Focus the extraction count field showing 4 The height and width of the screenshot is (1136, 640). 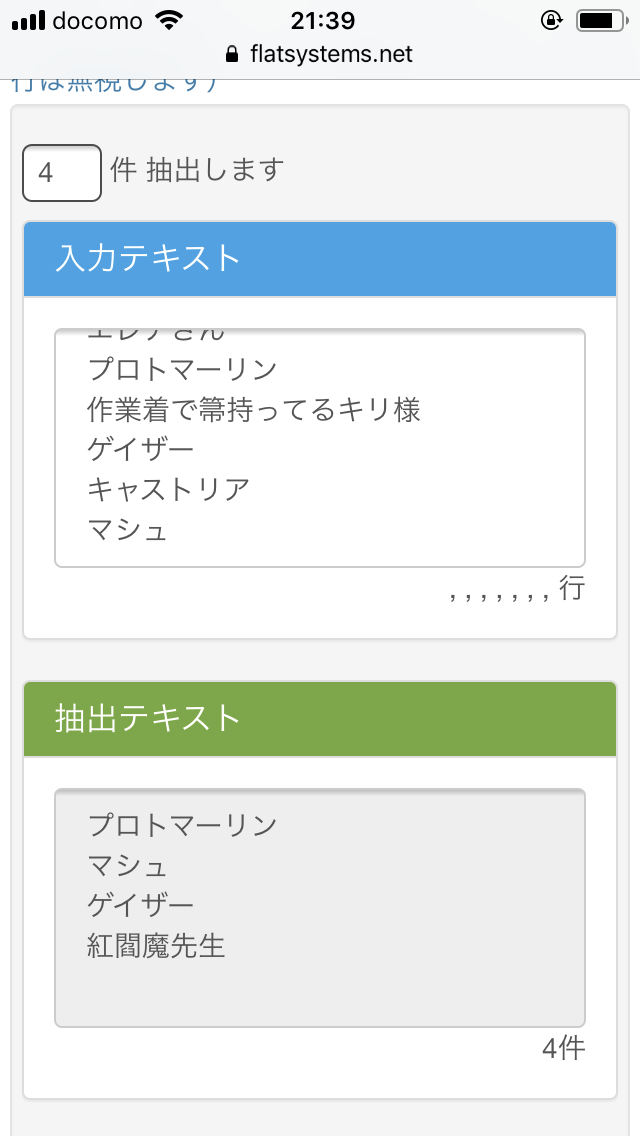tap(61, 173)
